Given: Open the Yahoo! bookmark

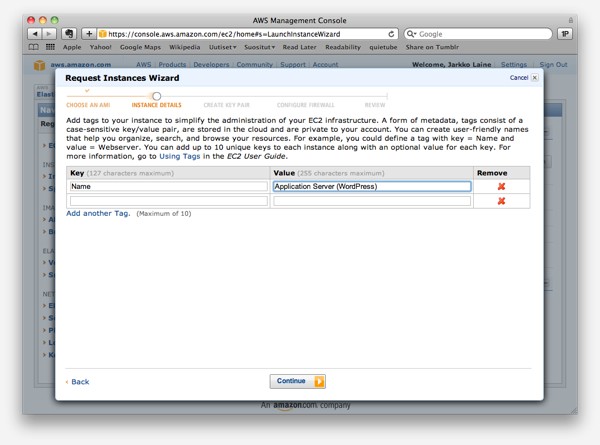Looking at the screenshot, I should point(100,47).
